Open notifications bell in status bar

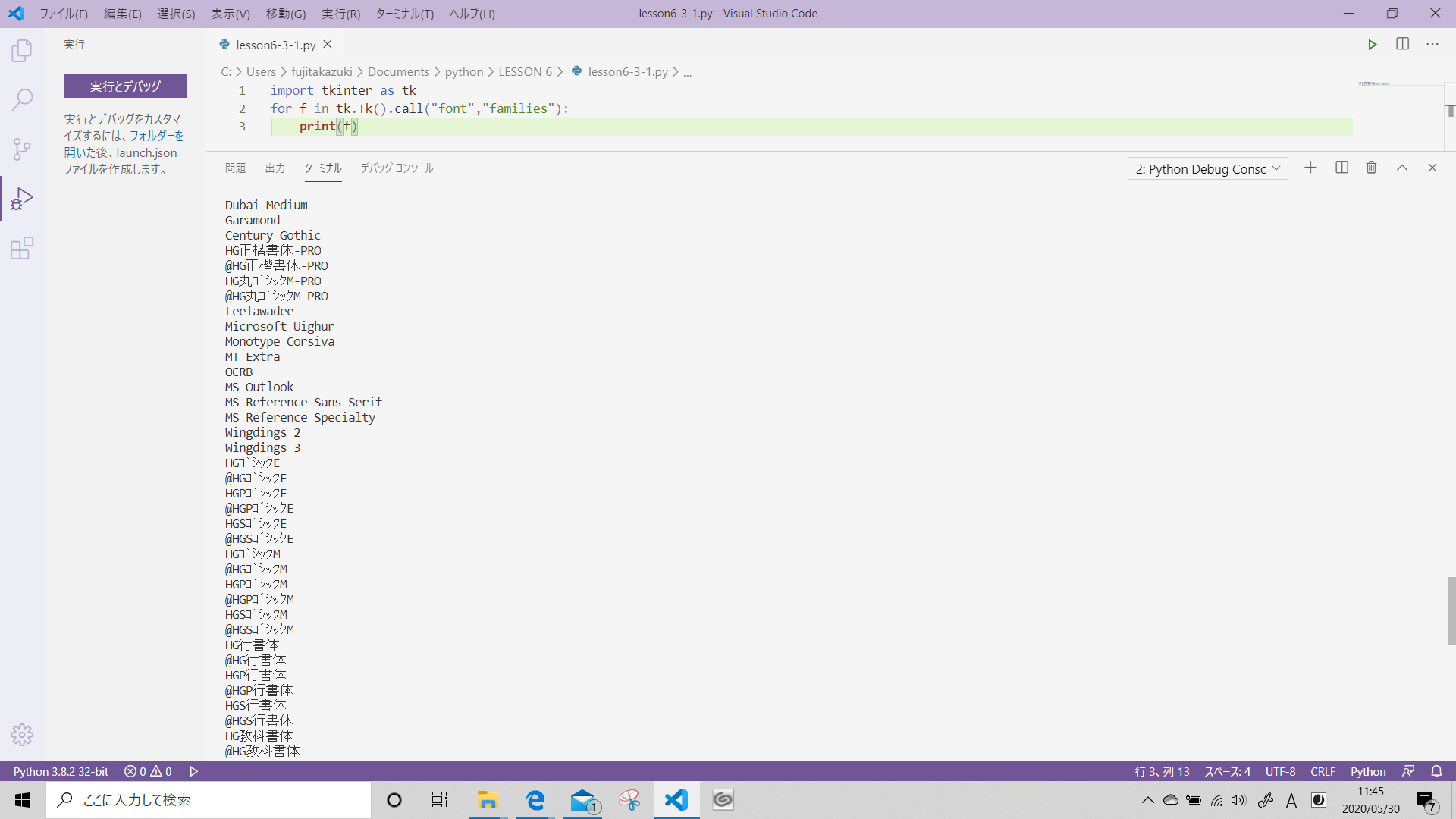pos(1436,771)
